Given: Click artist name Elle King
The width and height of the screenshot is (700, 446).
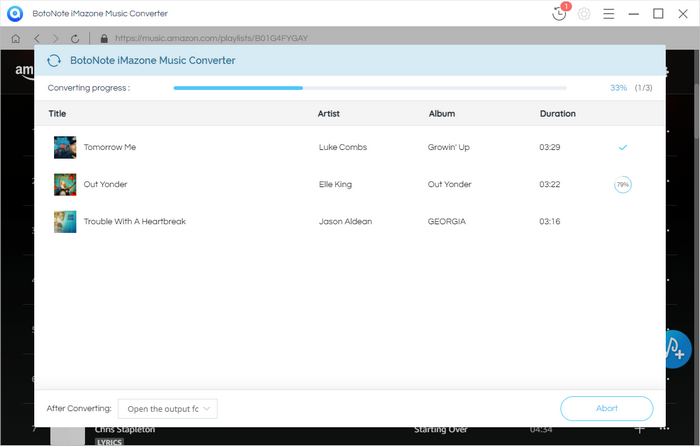Looking at the screenshot, I should [x=335, y=184].
